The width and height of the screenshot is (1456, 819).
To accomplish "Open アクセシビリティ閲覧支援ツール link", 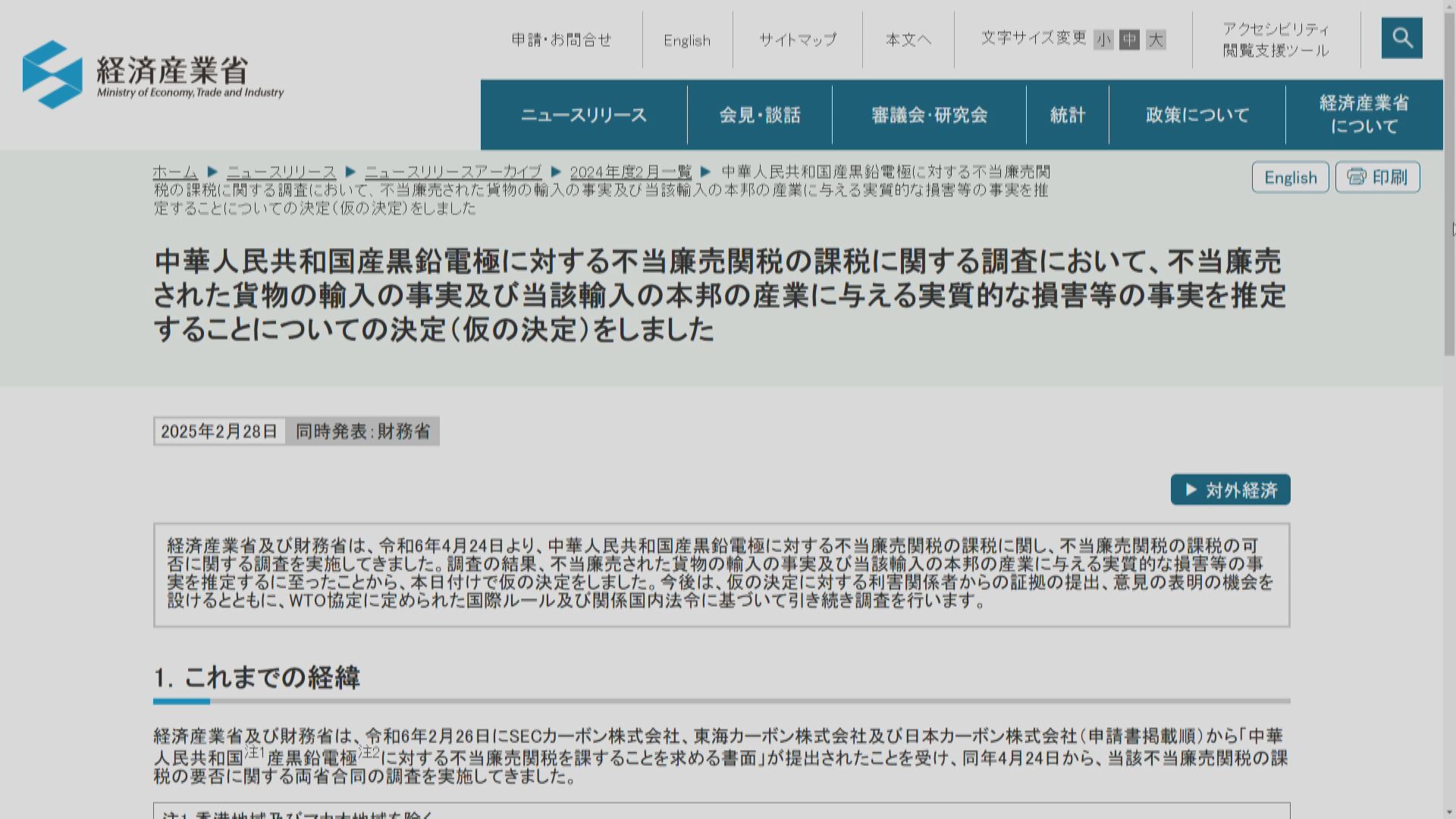I will (1276, 40).
